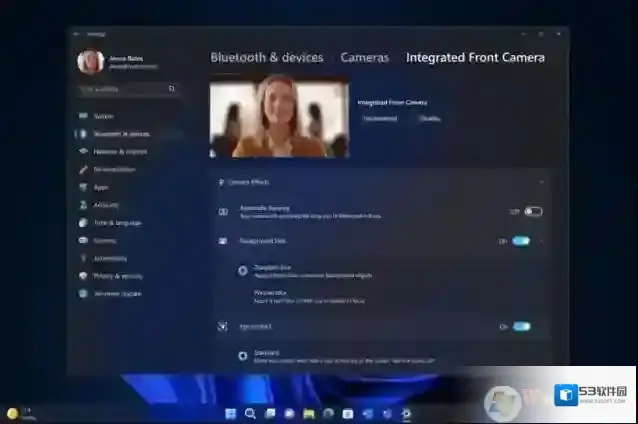
Task: Click Disable button for the camera
Action: [x=429, y=118]
